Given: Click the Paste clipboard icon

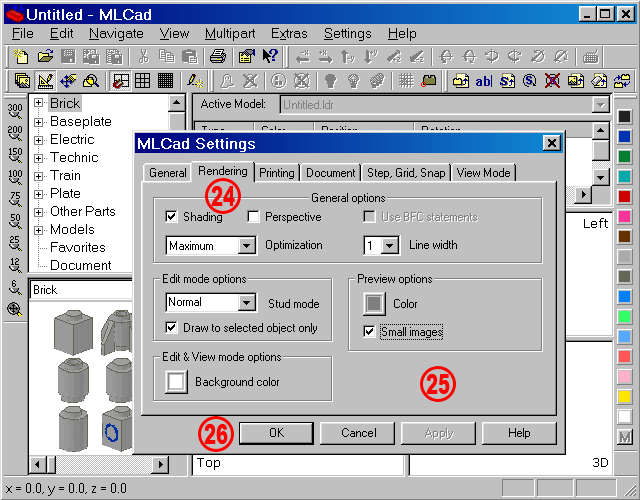Looking at the screenshot, I should point(189,56).
